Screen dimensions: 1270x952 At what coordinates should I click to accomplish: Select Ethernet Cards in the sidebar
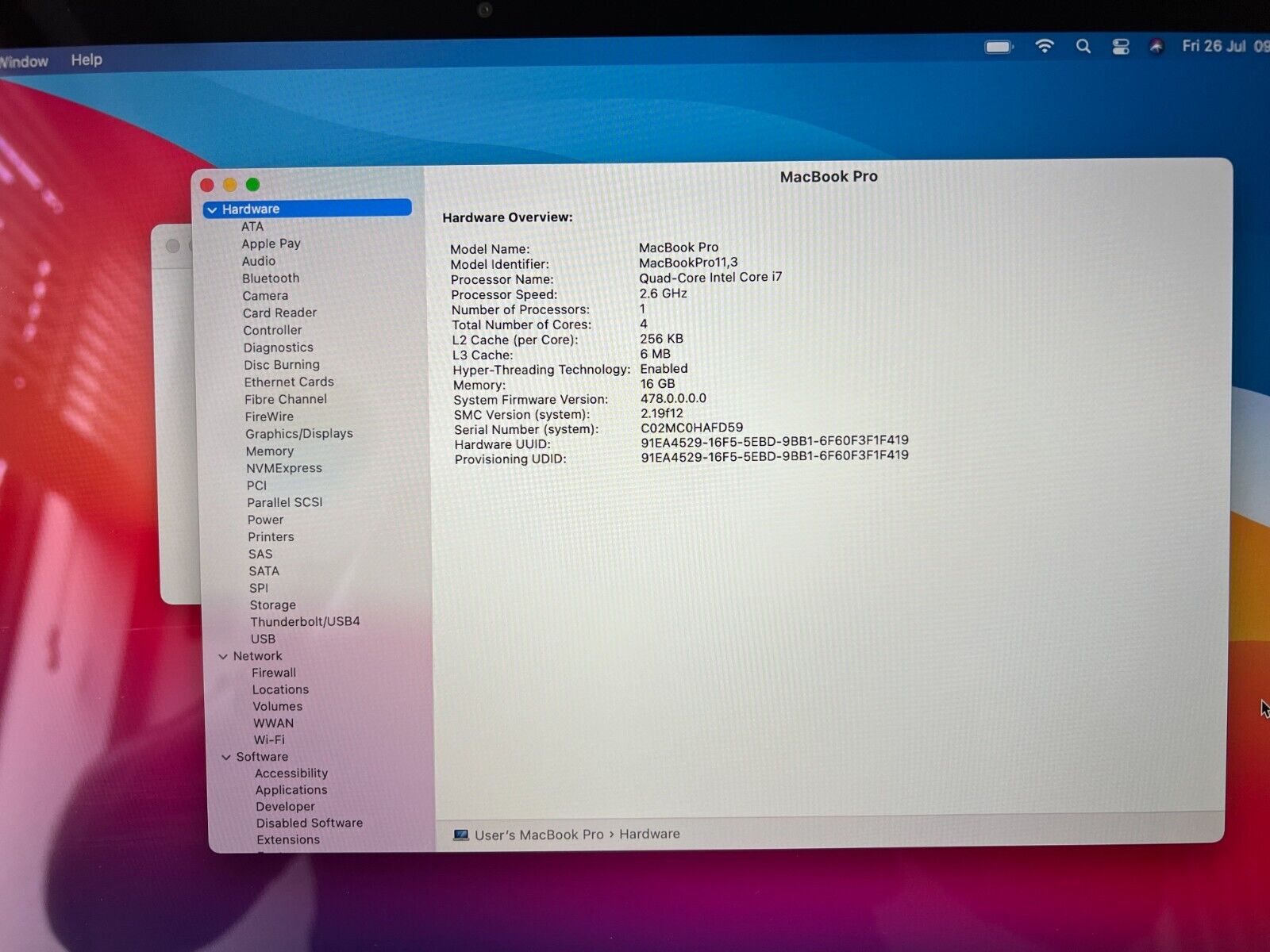pyautogui.click(x=289, y=382)
